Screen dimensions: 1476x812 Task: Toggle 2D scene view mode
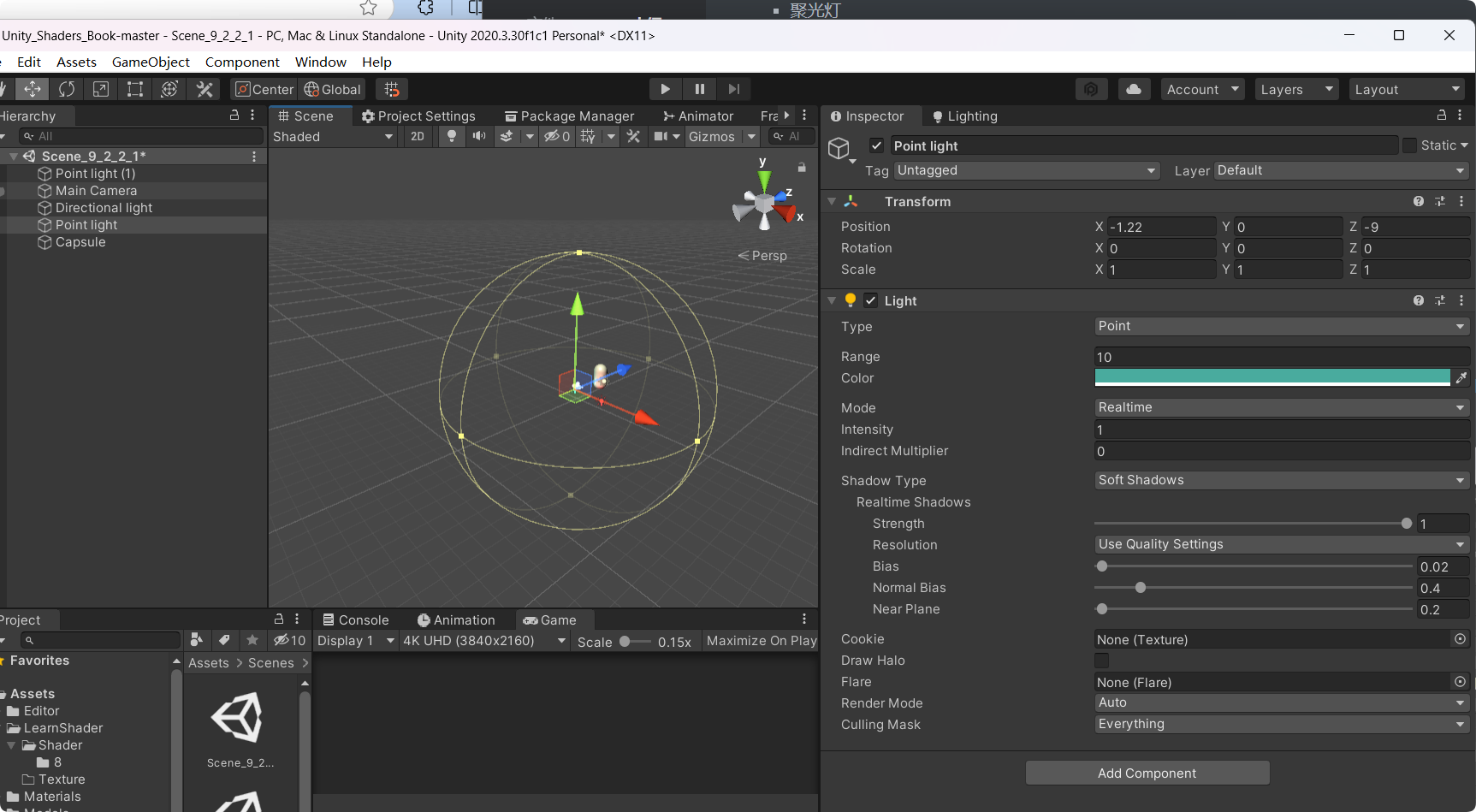[x=418, y=136]
